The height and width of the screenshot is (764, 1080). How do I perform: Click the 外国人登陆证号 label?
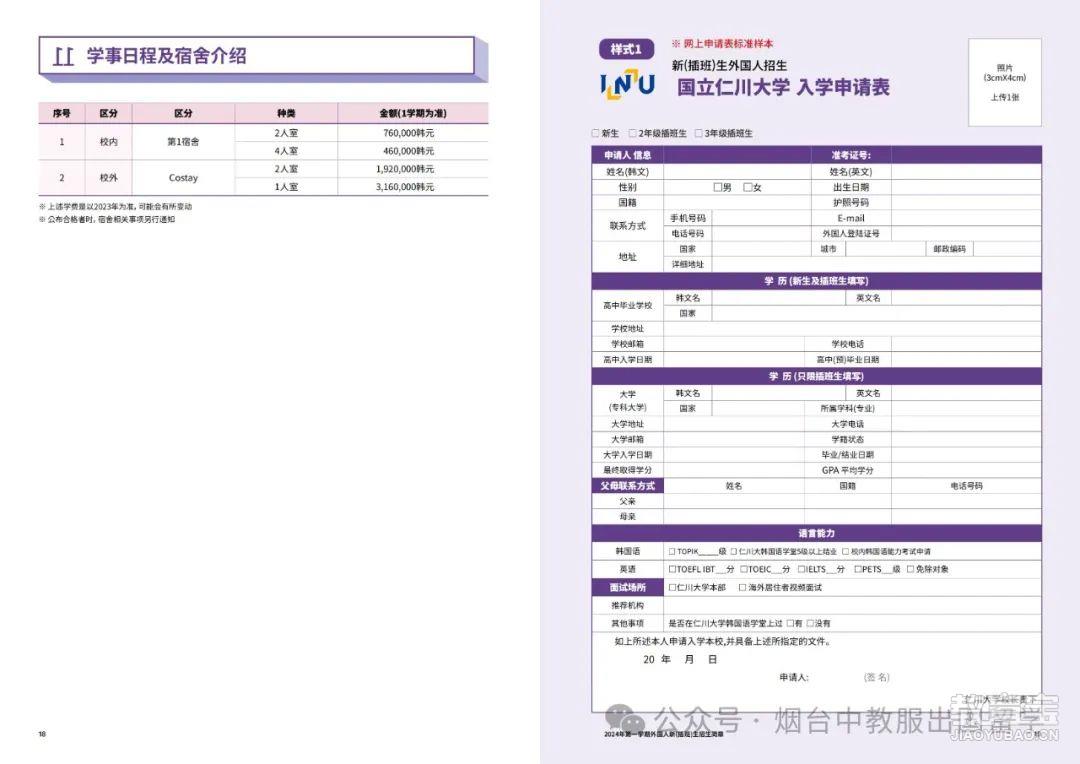851,234
